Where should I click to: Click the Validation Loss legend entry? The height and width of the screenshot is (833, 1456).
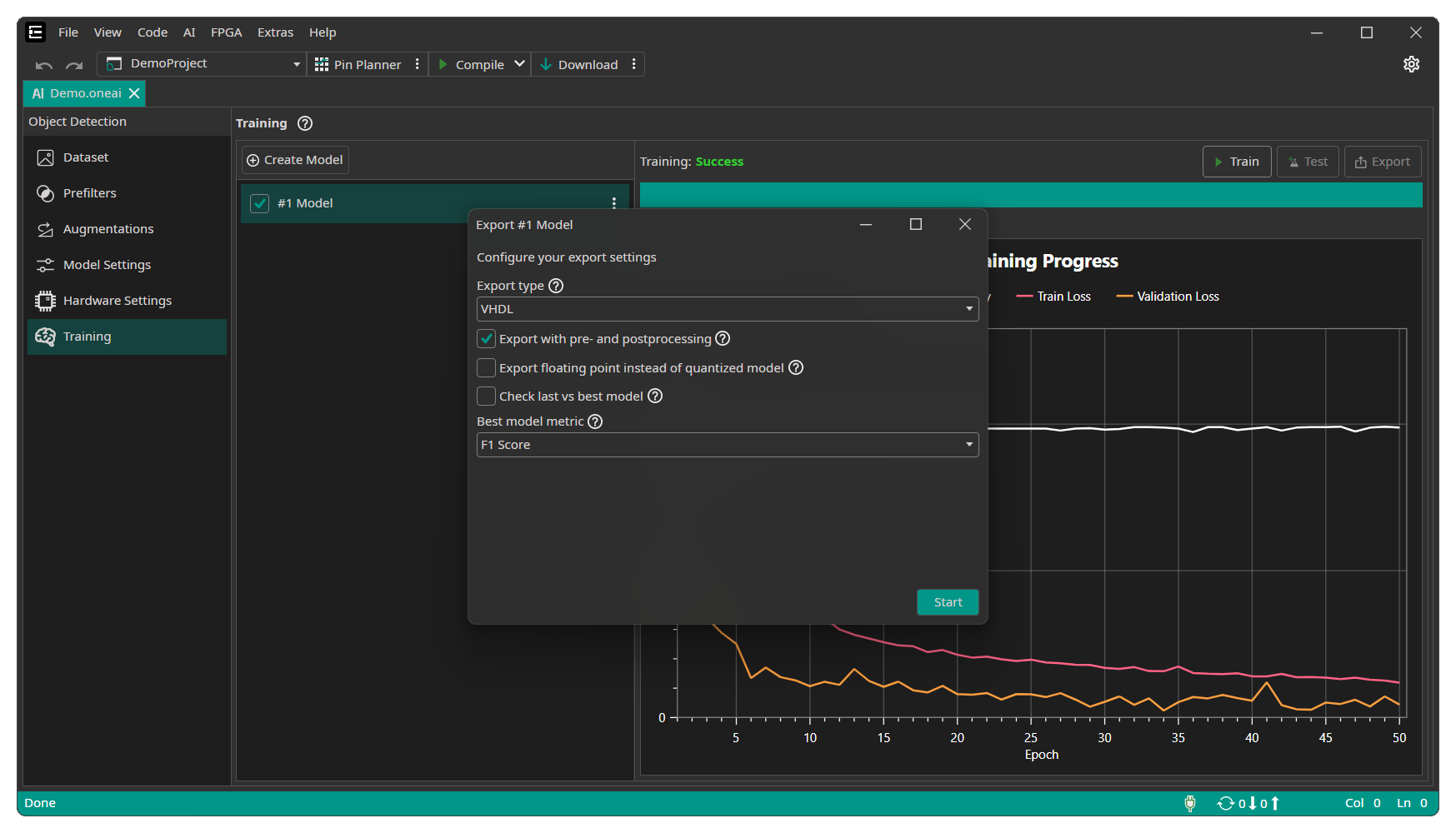click(x=1168, y=297)
